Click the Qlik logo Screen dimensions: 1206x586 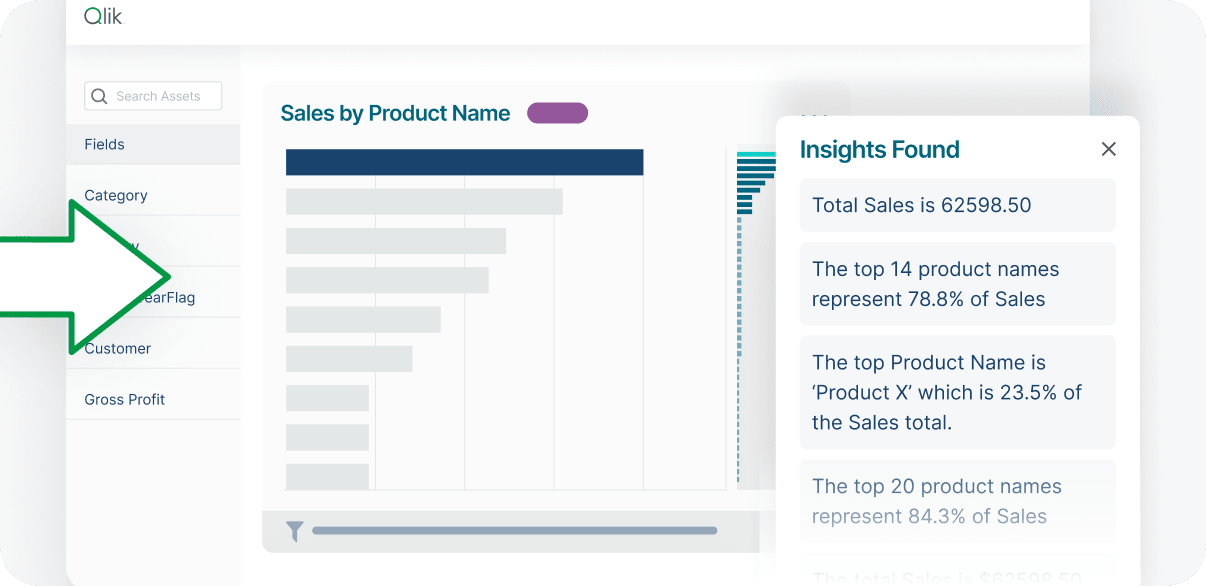pos(103,16)
